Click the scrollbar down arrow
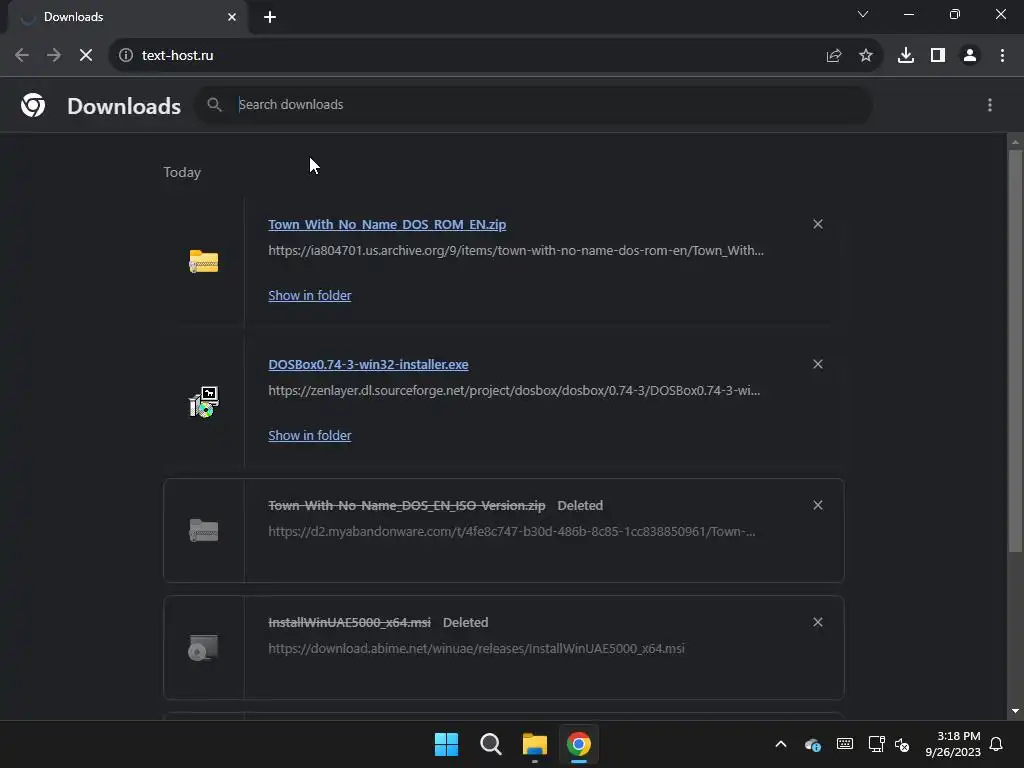The height and width of the screenshot is (768, 1024). [x=1015, y=711]
